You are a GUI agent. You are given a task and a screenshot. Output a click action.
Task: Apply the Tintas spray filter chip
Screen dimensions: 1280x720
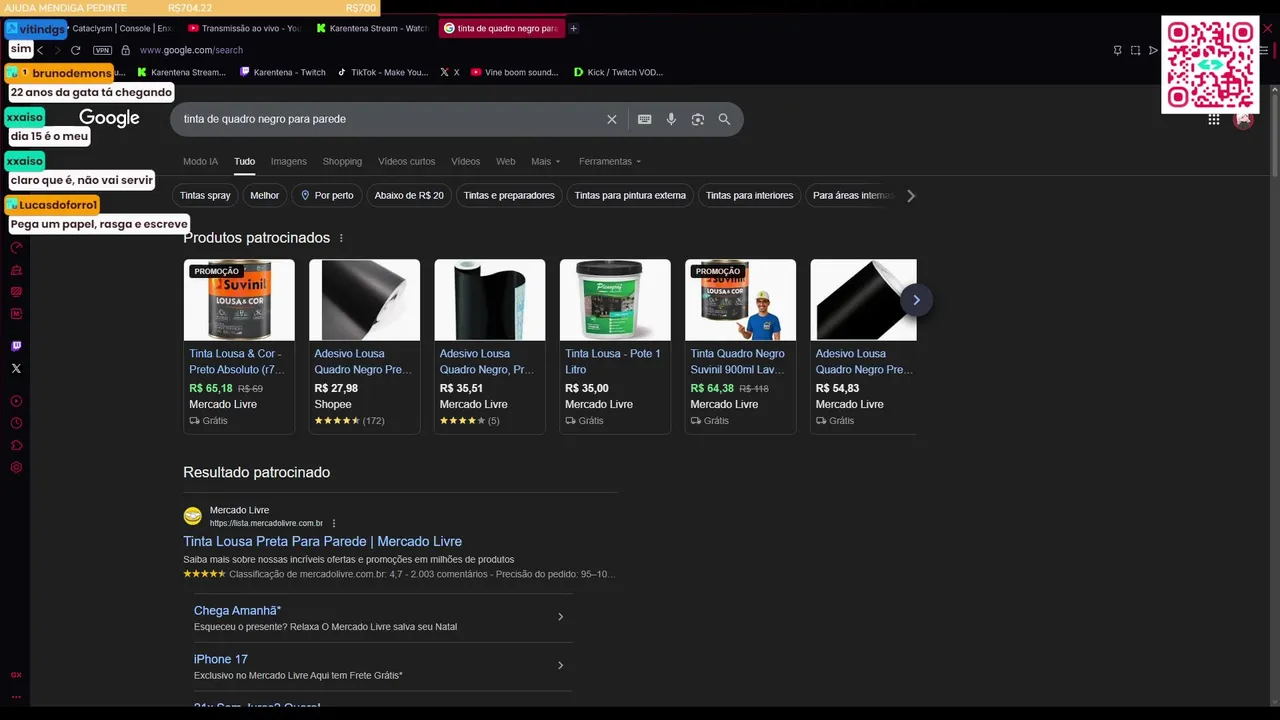tap(205, 195)
